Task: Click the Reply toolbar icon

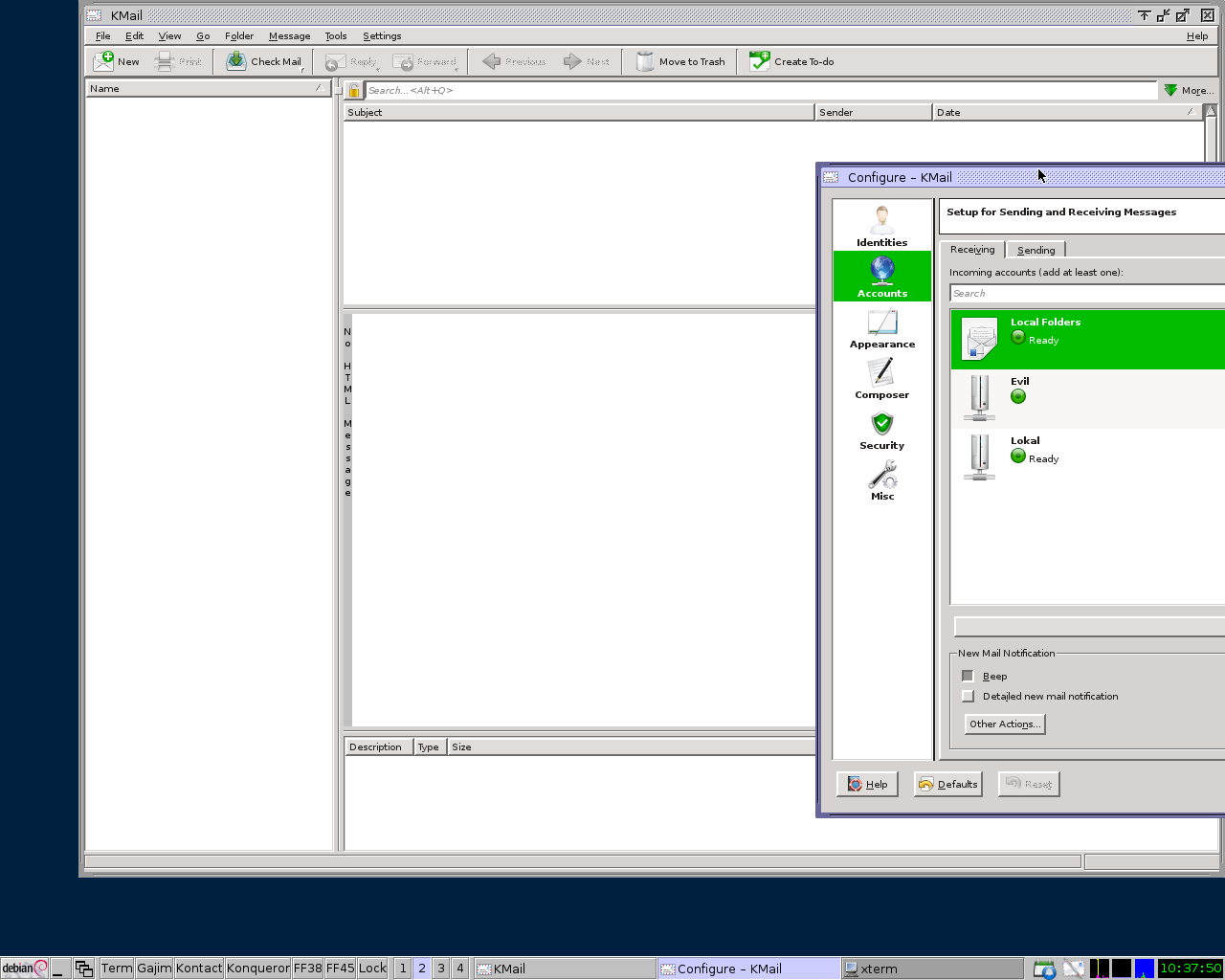Action: pyautogui.click(x=335, y=62)
